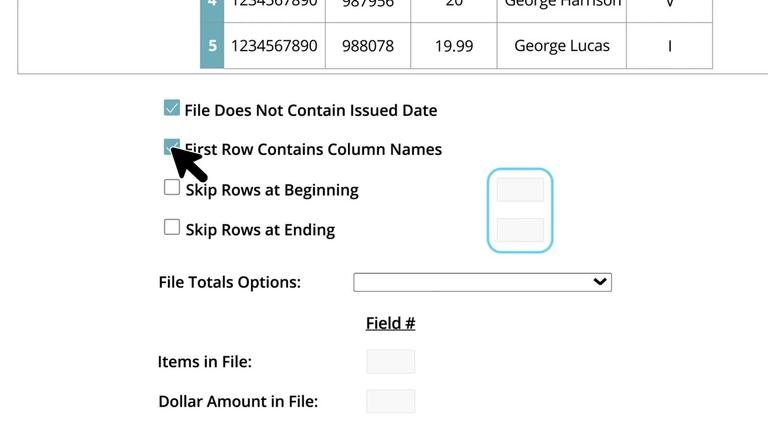
Task: Click the George Lucas cell
Action: point(562,46)
